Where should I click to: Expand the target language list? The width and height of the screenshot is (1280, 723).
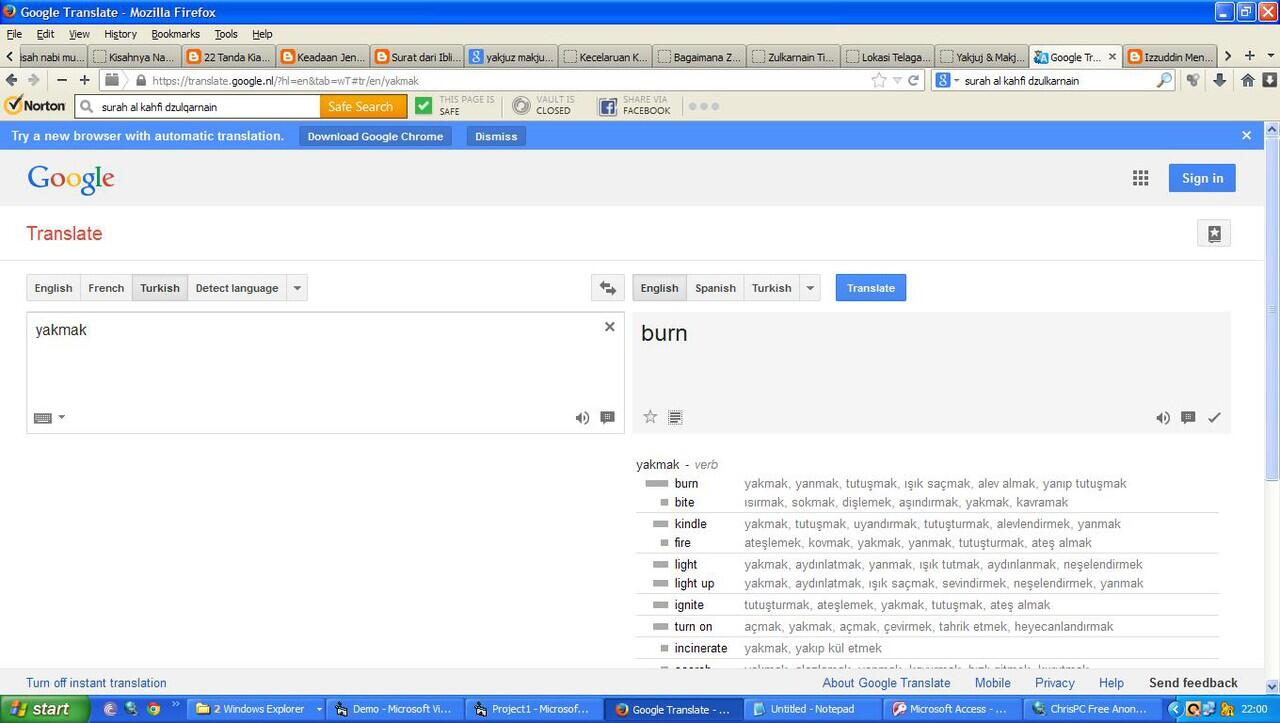(810, 288)
